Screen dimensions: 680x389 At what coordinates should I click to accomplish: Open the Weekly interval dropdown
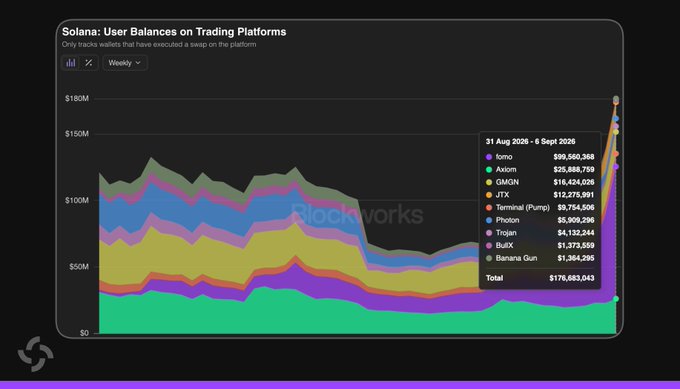pos(125,63)
